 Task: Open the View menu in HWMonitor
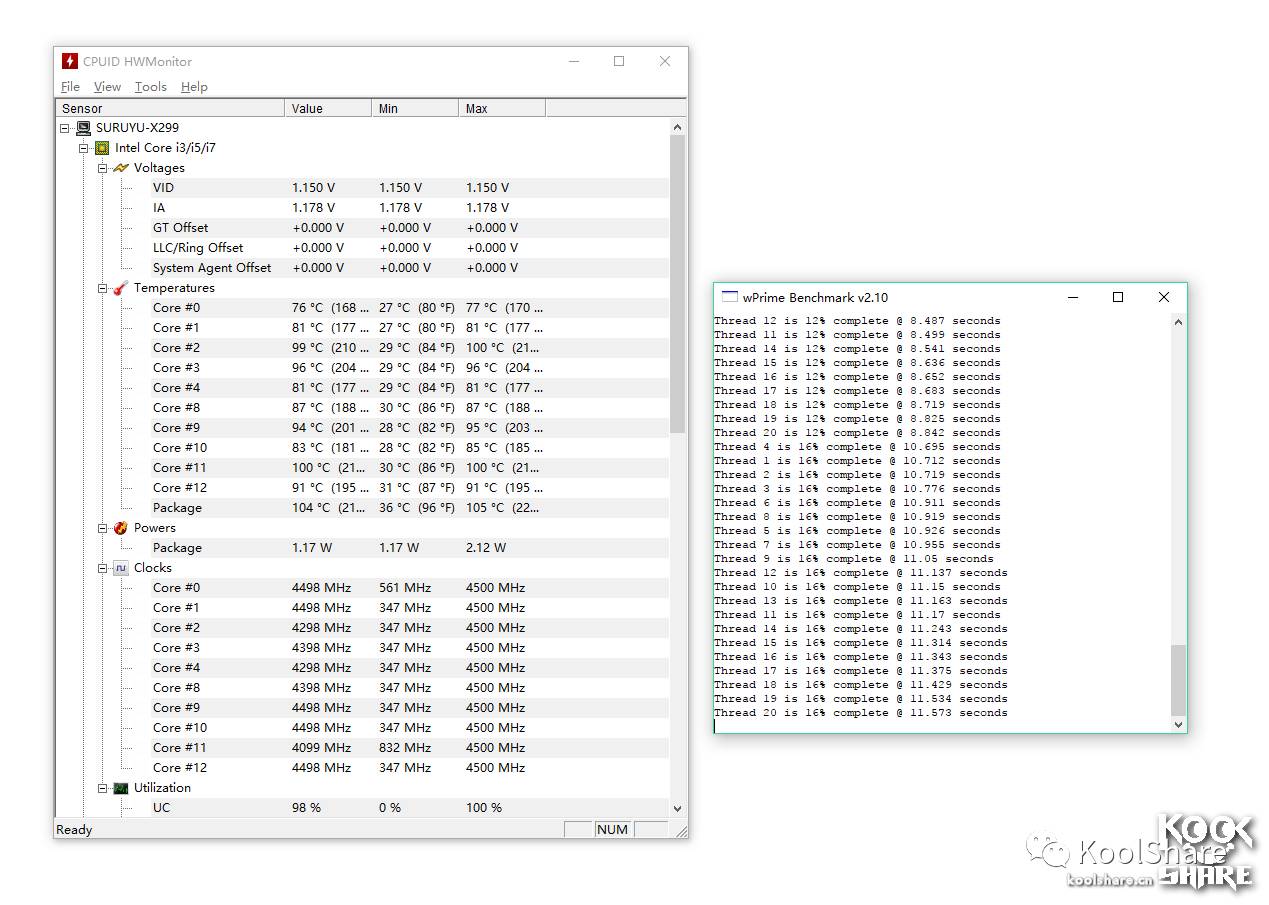[x=107, y=87]
